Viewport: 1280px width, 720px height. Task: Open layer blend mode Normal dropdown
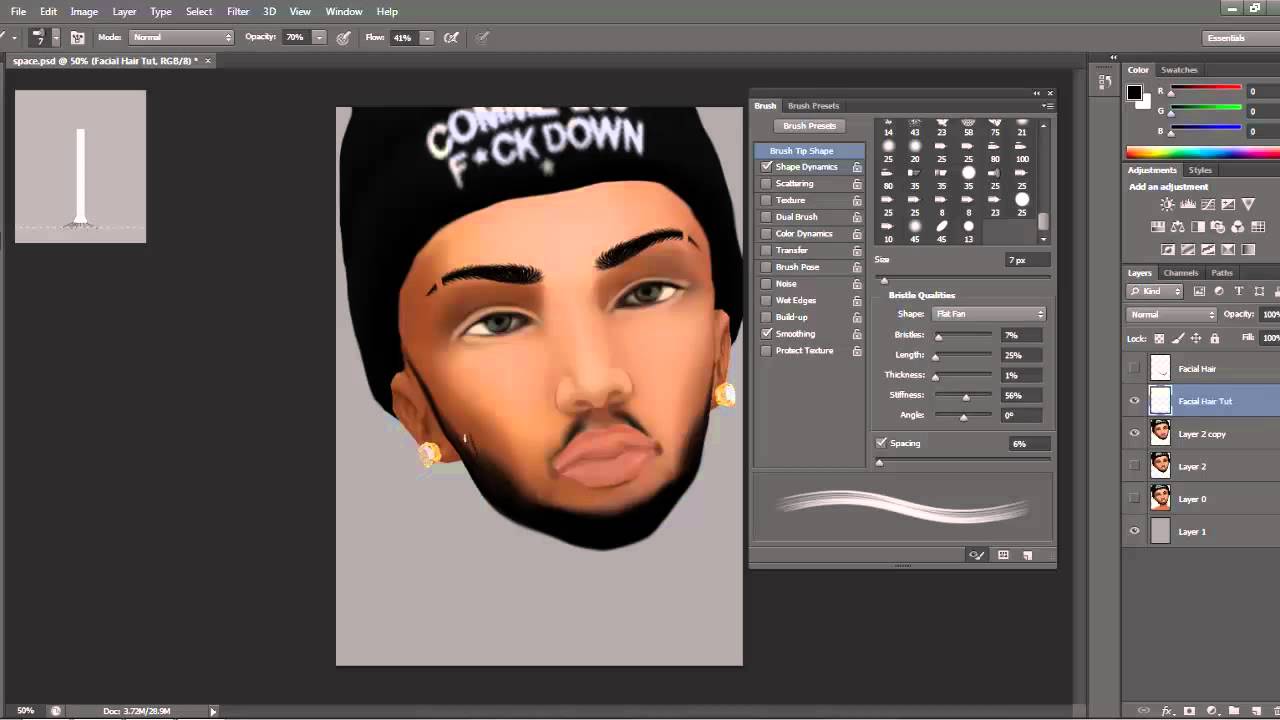(1171, 315)
